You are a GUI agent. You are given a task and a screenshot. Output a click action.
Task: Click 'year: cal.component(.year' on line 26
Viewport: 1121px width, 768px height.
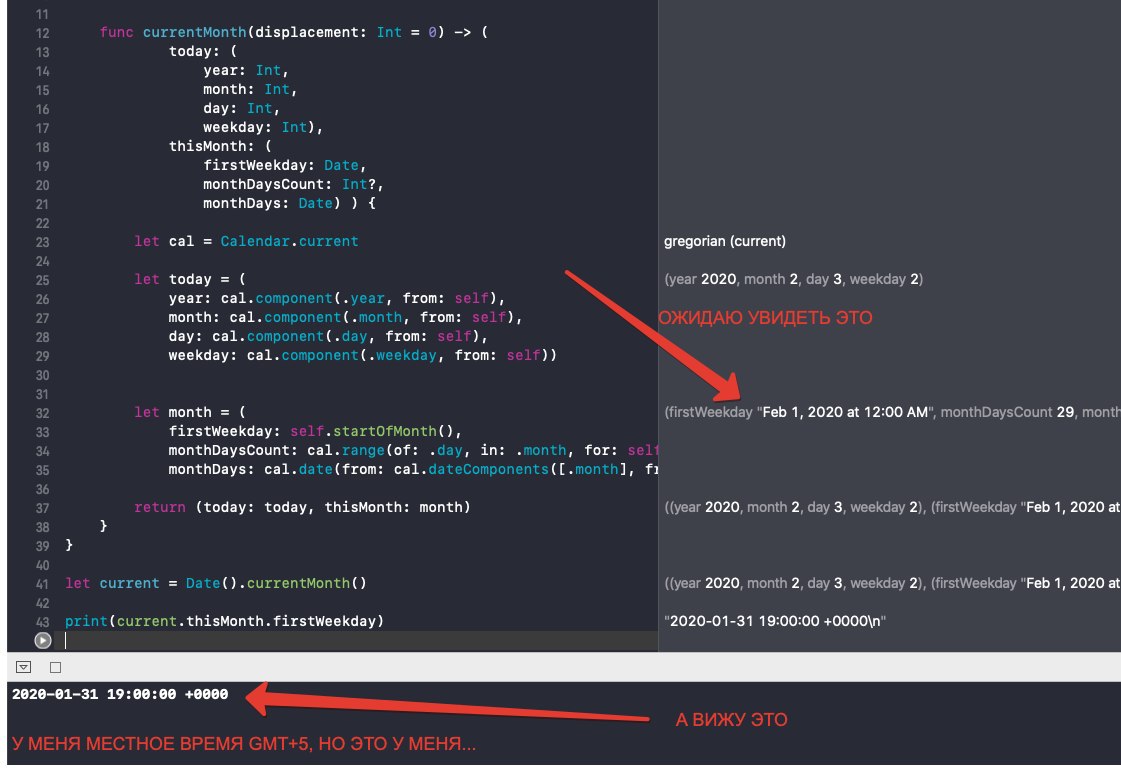[x=276, y=298]
